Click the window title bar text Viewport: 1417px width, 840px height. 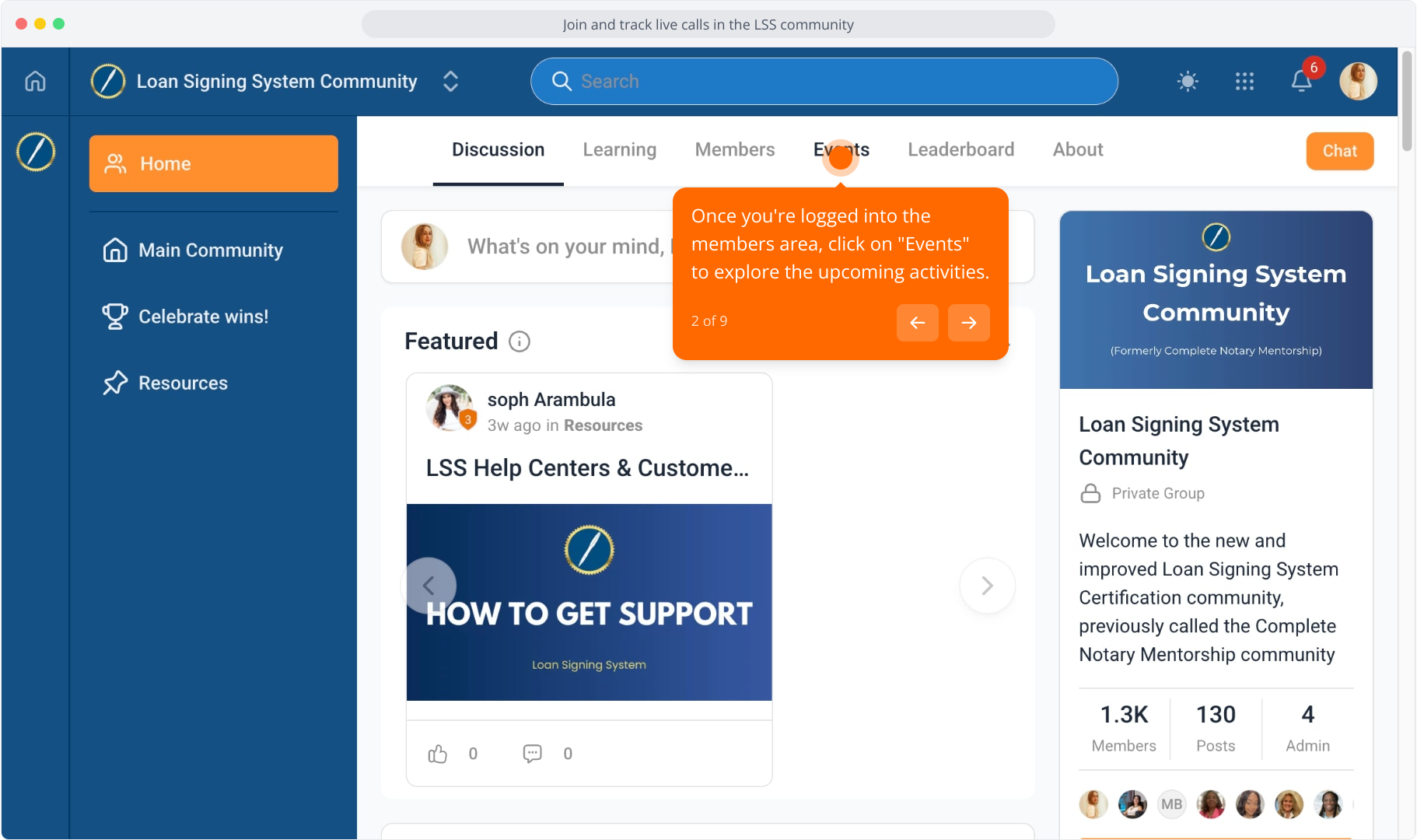coord(708,24)
